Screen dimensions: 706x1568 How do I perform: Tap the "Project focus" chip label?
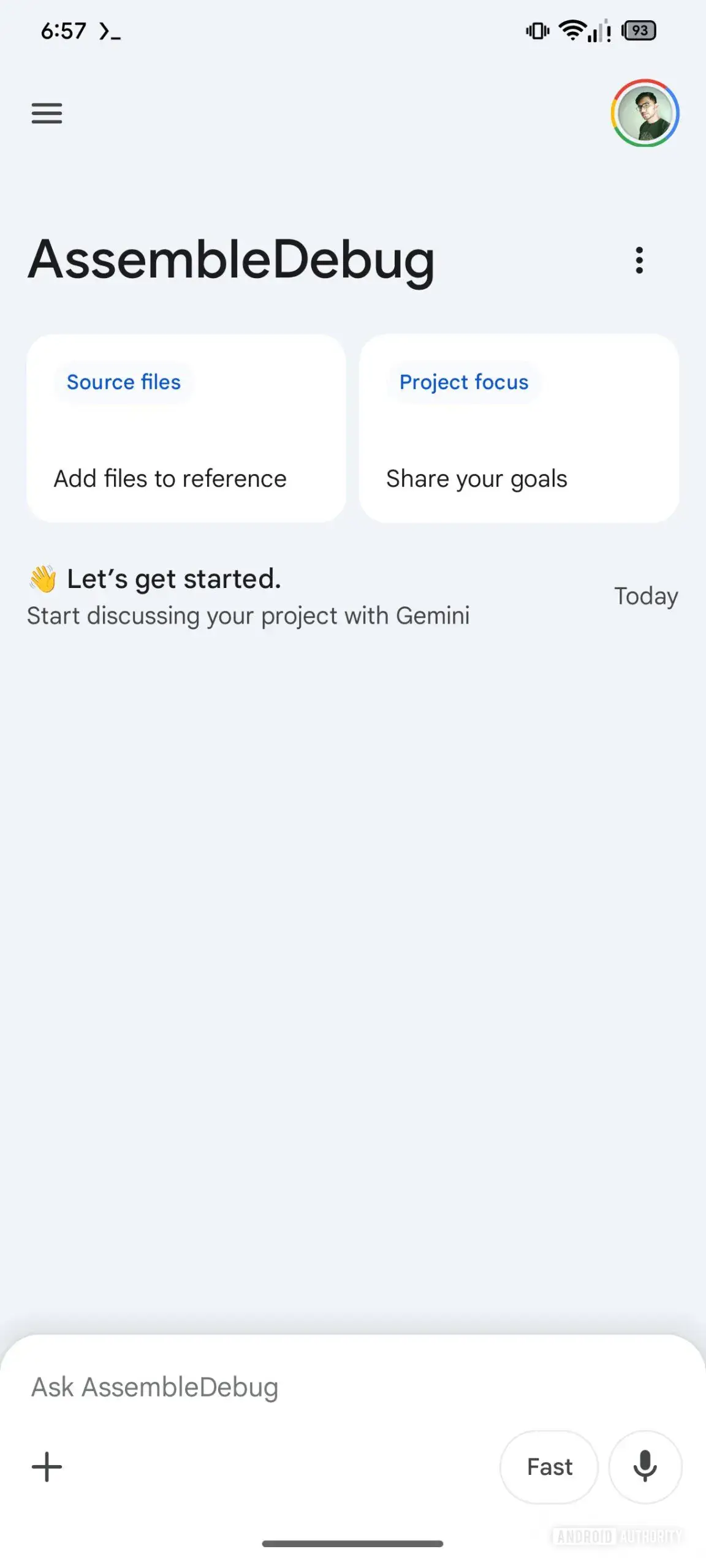[464, 382]
